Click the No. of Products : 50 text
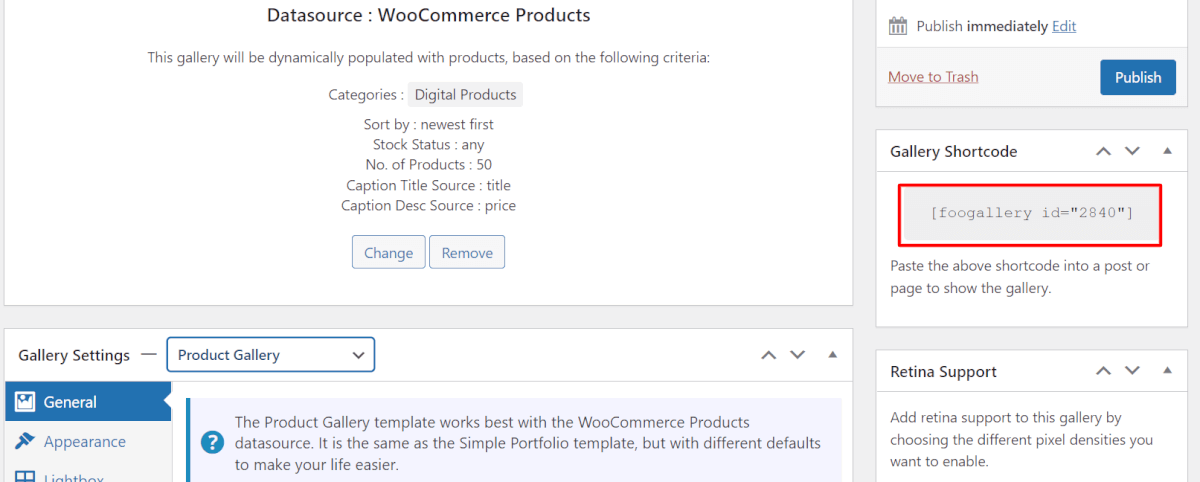 (x=428, y=165)
